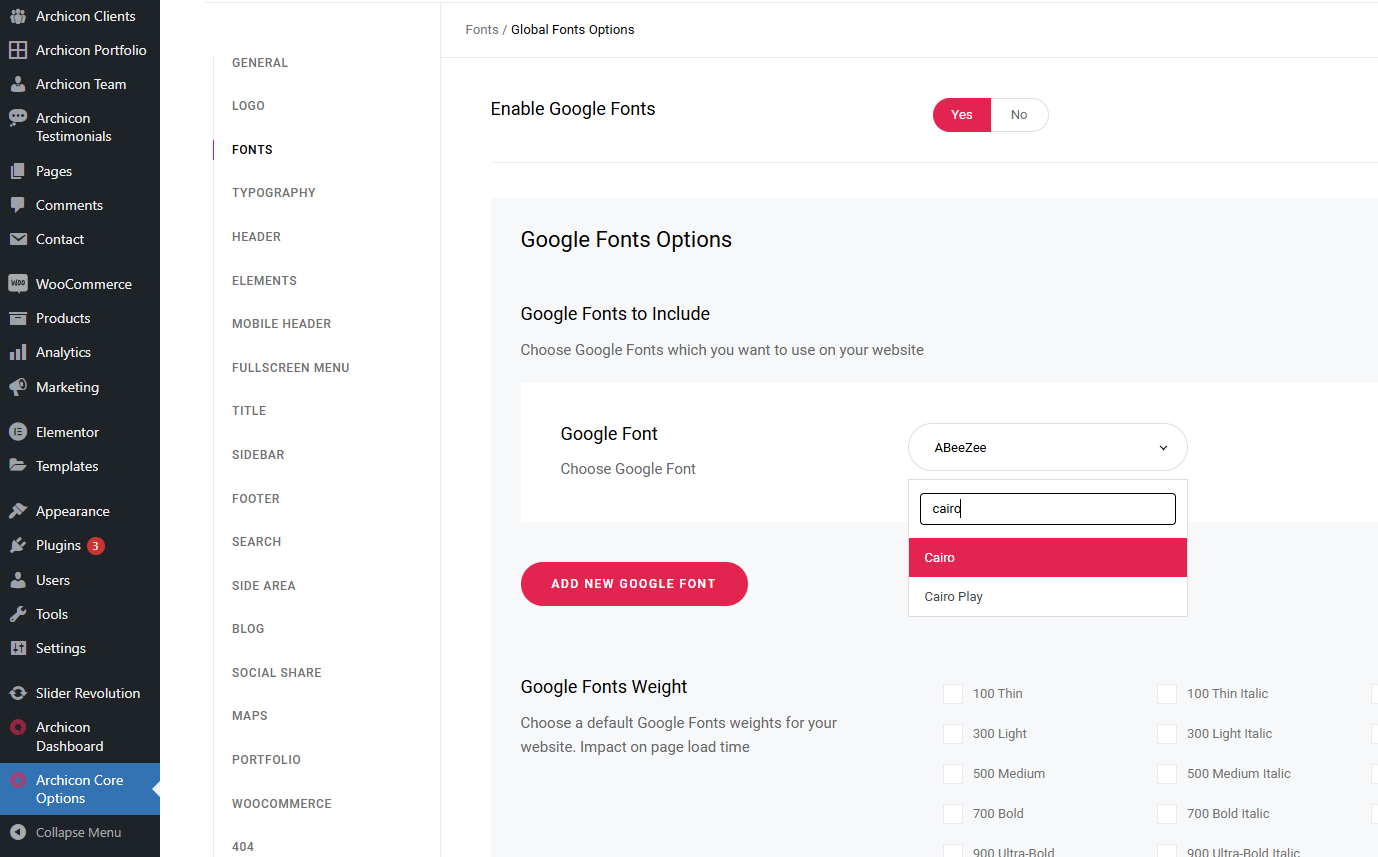Set Enable Google Fonts to No
The image size is (1378, 857).
click(x=1018, y=115)
